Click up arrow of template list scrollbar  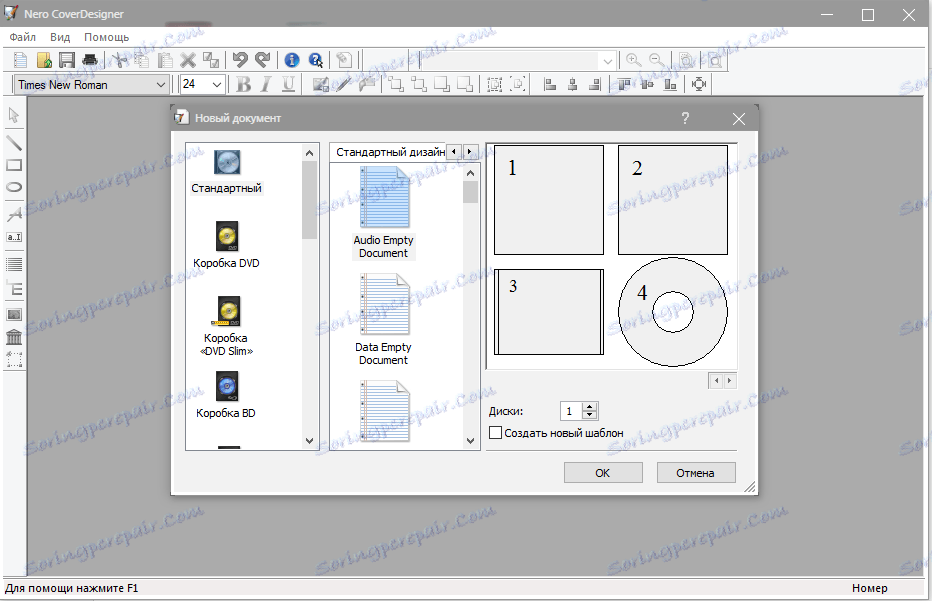pos(470,173)
